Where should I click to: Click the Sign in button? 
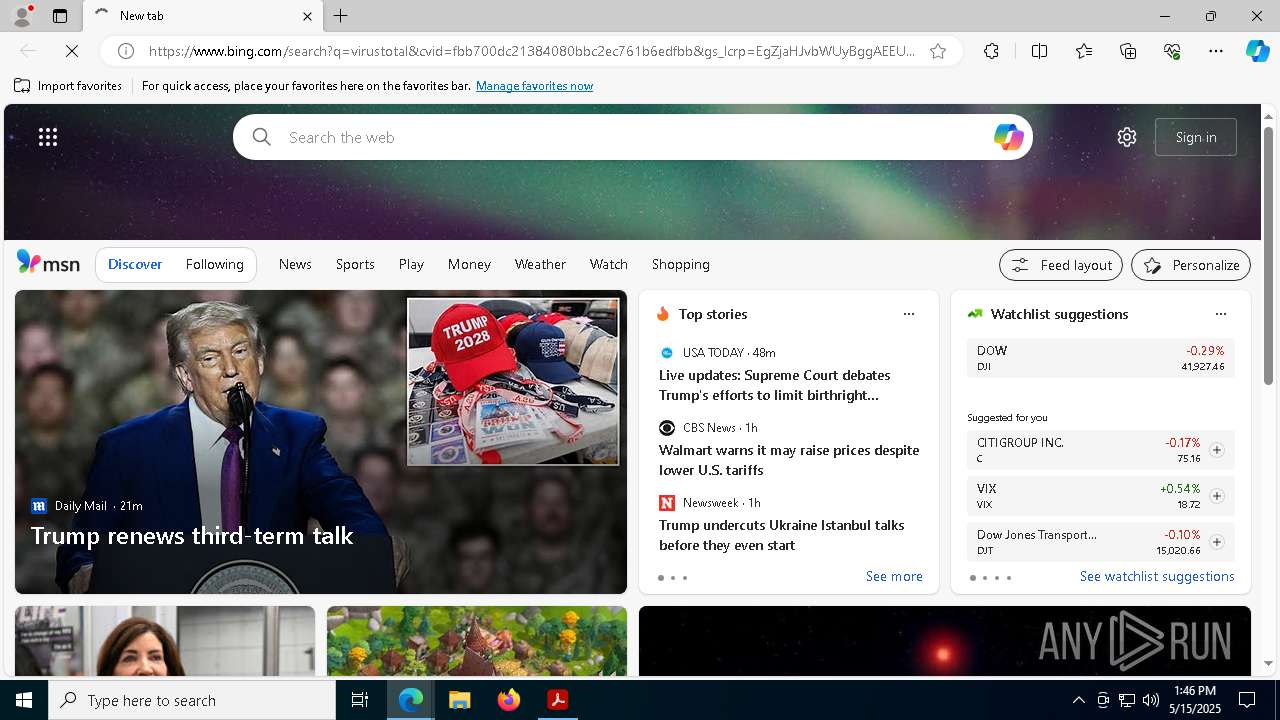click(1196, 137)
